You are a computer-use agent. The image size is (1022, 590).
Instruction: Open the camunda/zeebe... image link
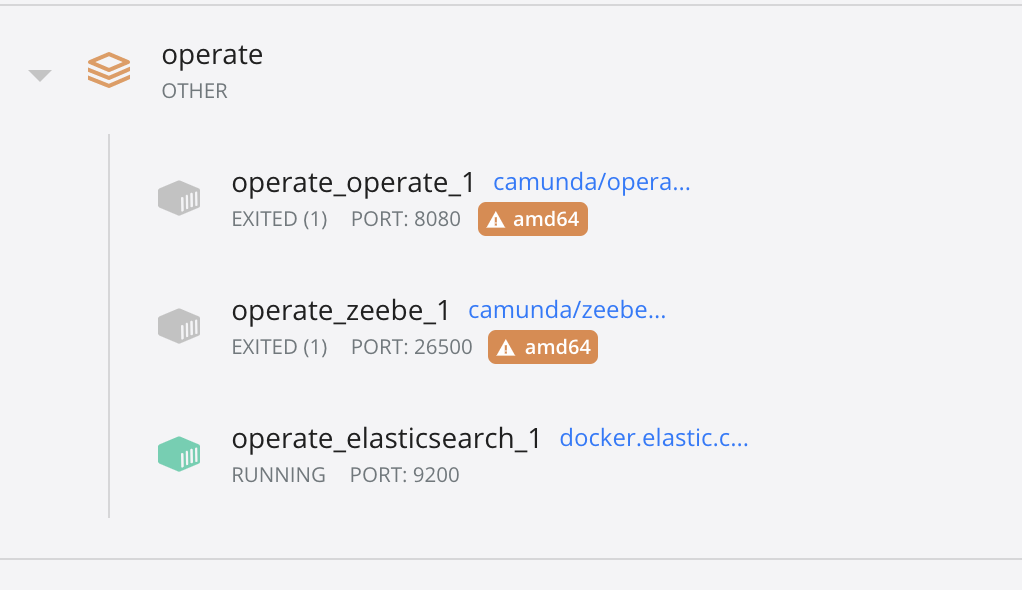(567, 310)
